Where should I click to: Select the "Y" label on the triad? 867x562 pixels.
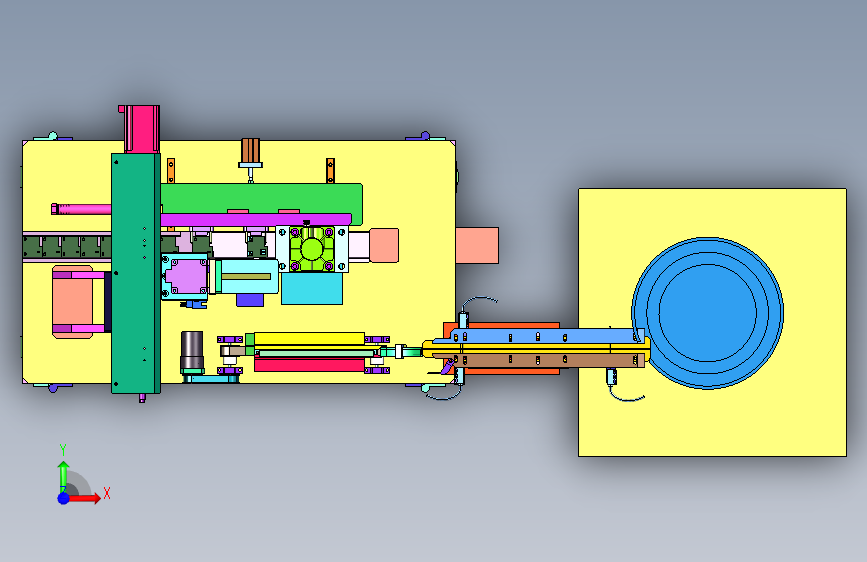click(x=63, y=450)
